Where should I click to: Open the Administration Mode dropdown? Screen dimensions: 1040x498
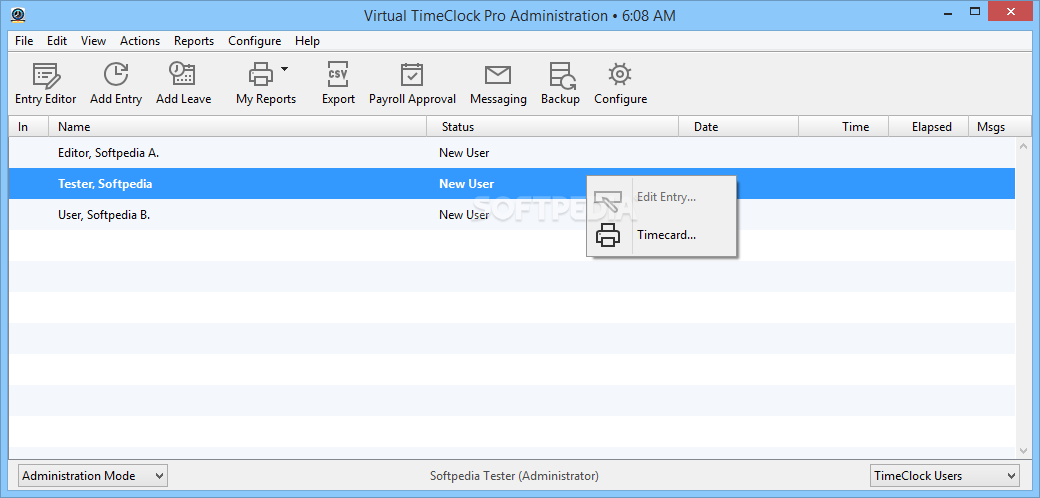tap(93, 475)
